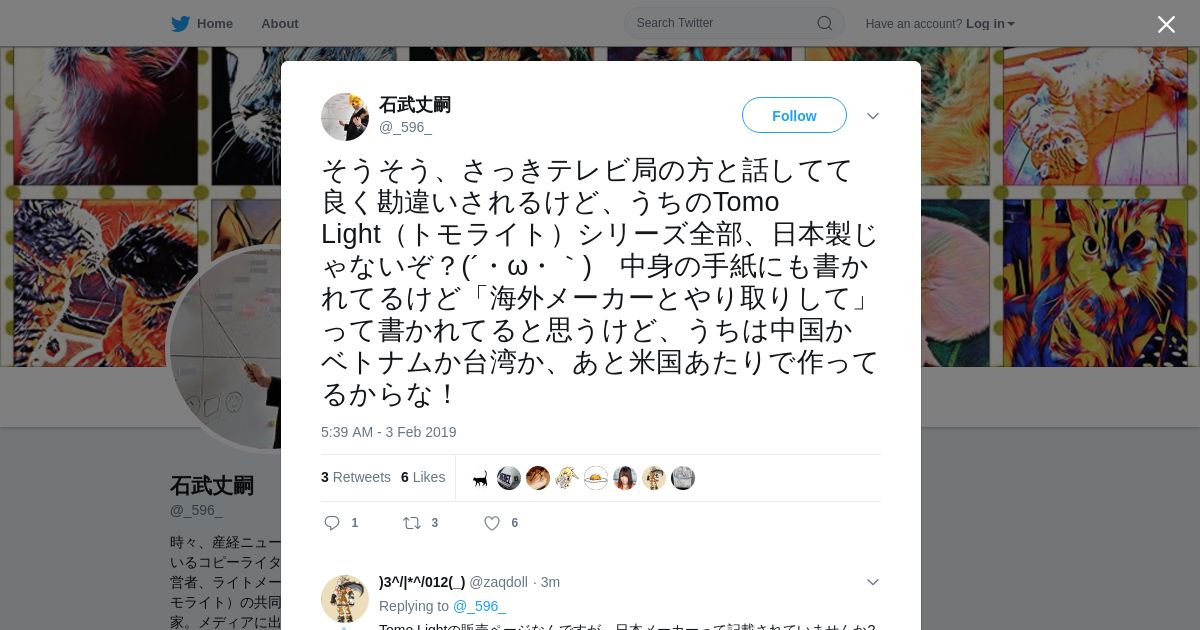
Task: Open the @_596_ reply mention link
Action: (x=479, y=606)
